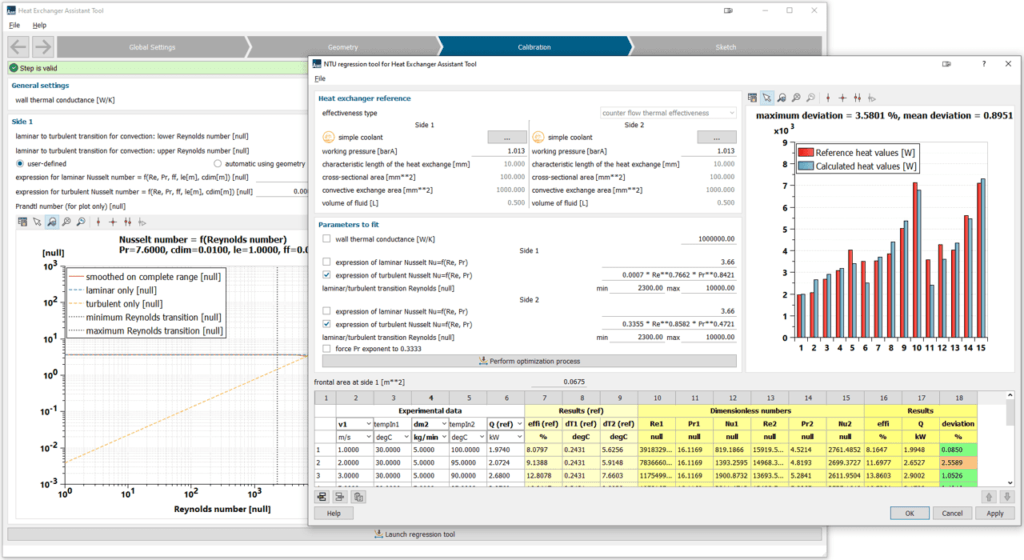Image resolution: width=1024 pixels, height=560 pixels.
Task: Click Perform optimization process button
Action: tap(526, 361)
